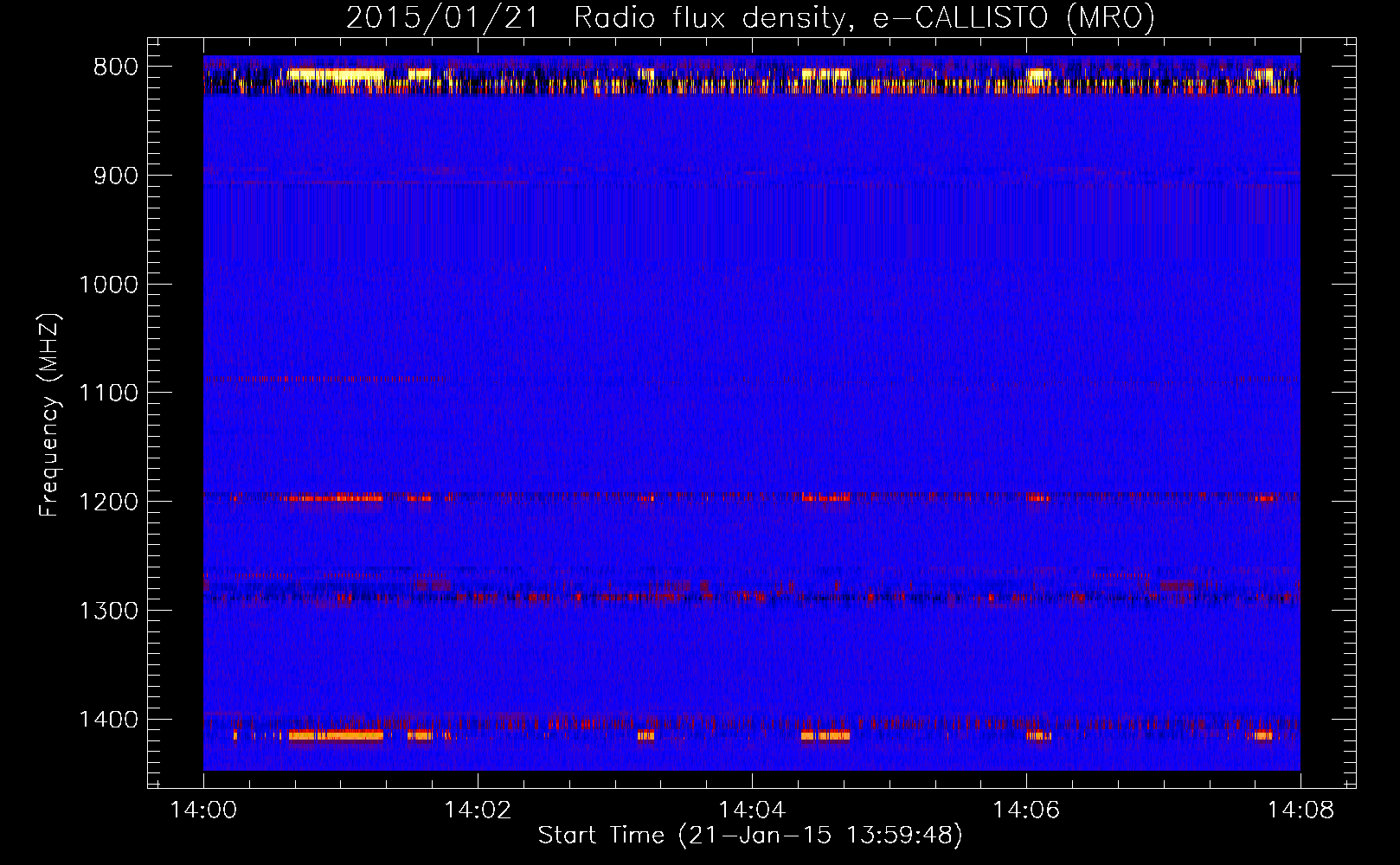Select the 1400 frequency tick label
Image resolution: width=1400 pixels, height=865 pixels.
click(109, 720)
